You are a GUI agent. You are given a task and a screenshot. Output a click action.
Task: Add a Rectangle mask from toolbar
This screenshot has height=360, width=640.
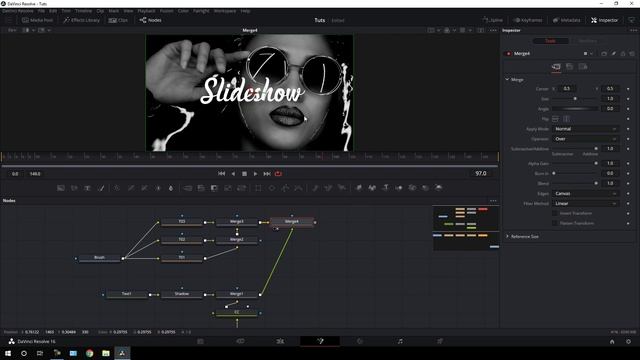point(258,188)
